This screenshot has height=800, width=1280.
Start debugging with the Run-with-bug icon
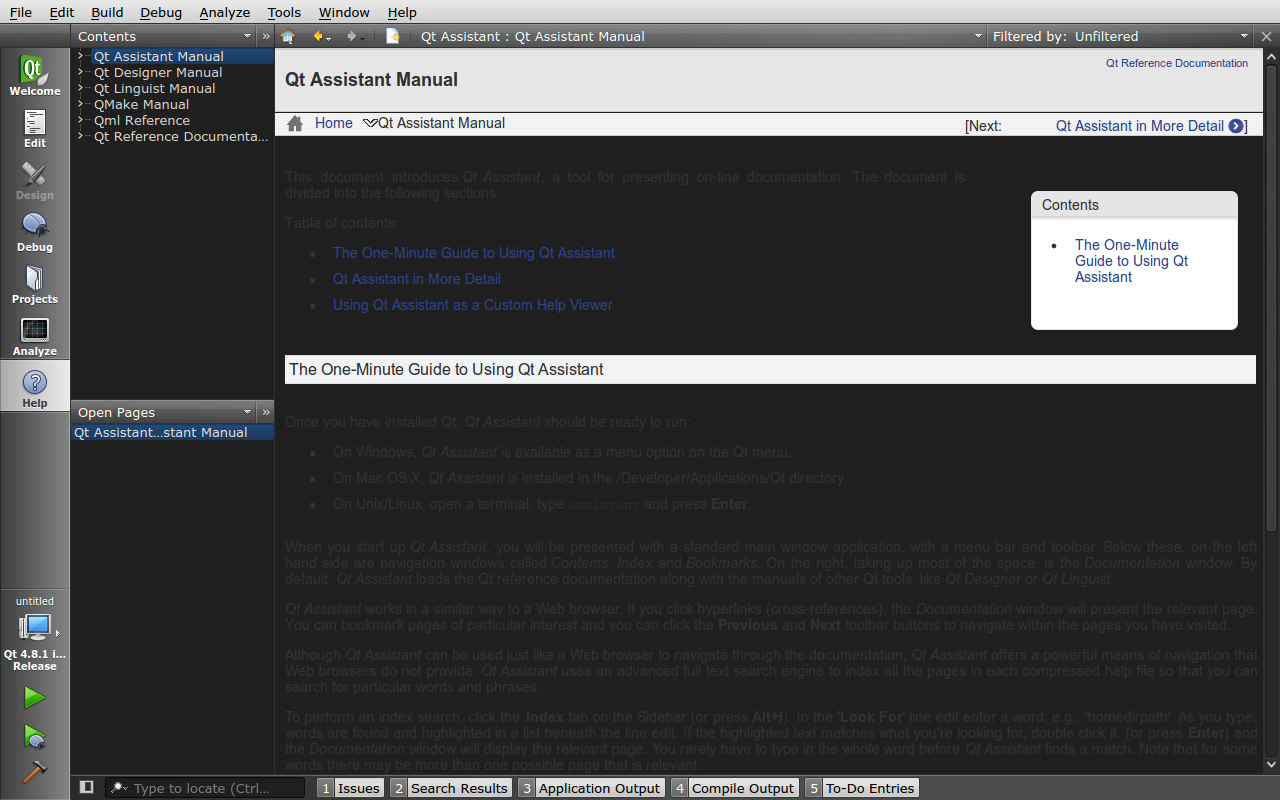[x=34, y=736]
